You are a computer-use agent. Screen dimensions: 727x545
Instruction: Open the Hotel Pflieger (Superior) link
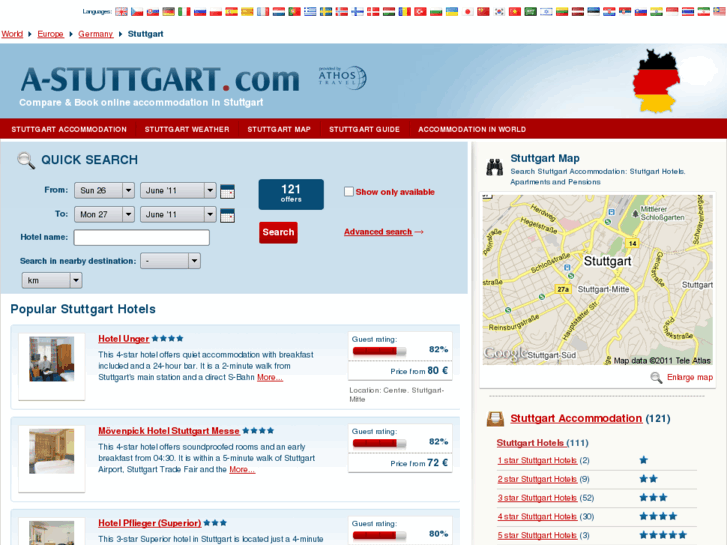point(150,523)
